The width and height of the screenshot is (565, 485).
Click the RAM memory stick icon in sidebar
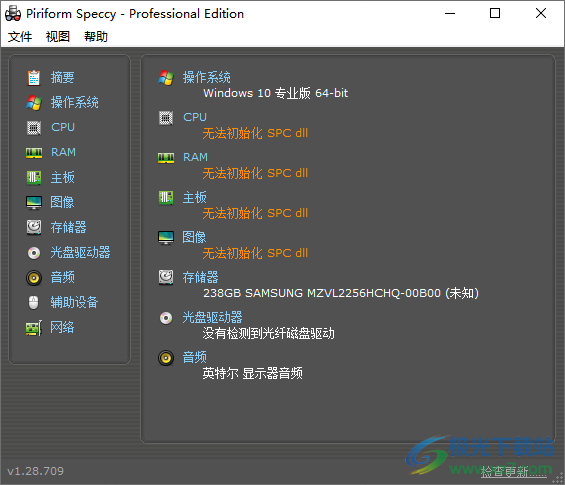(x=34, y=153)
